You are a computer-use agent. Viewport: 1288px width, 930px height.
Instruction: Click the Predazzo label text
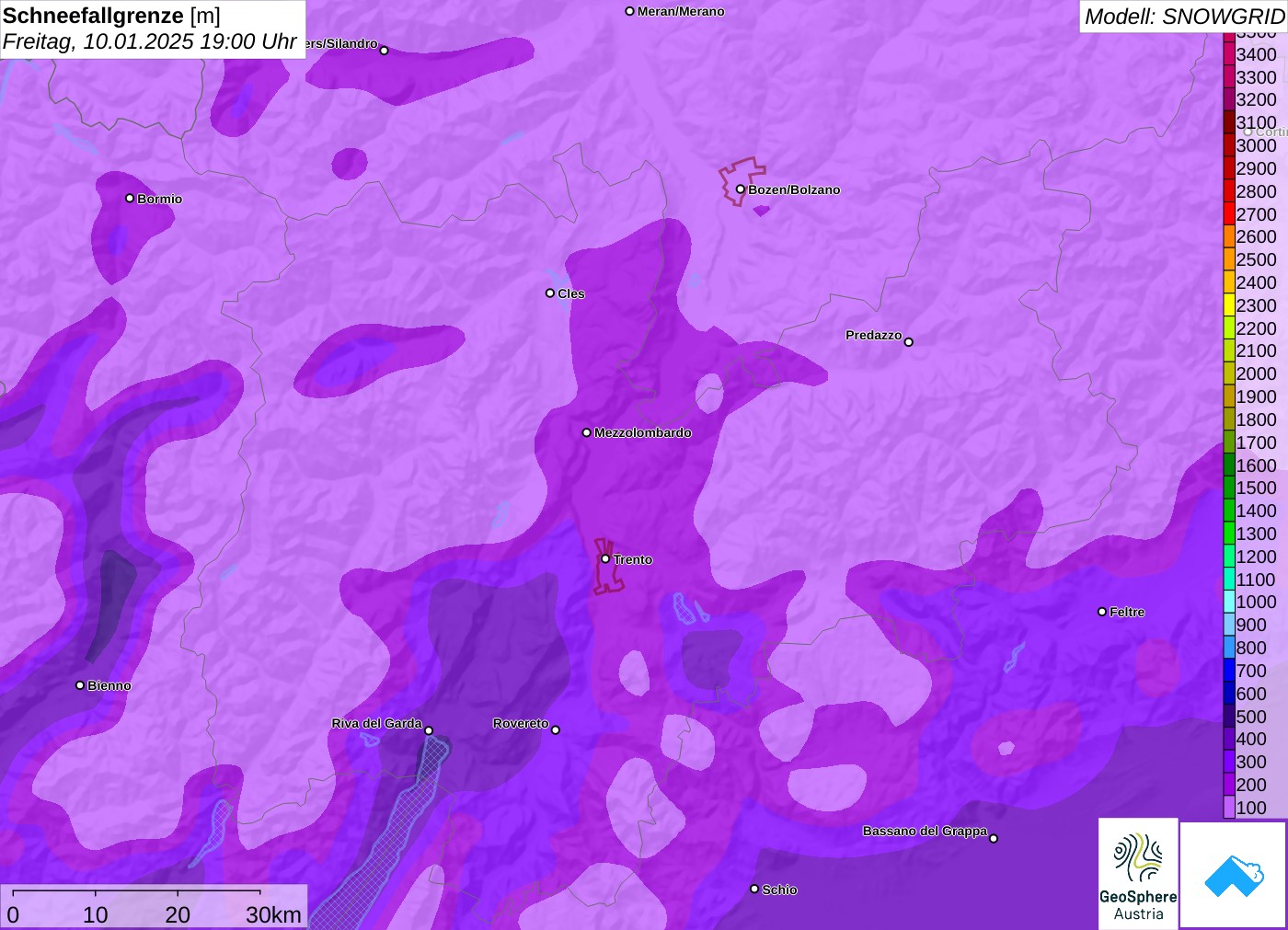click(x=874, y=335)
